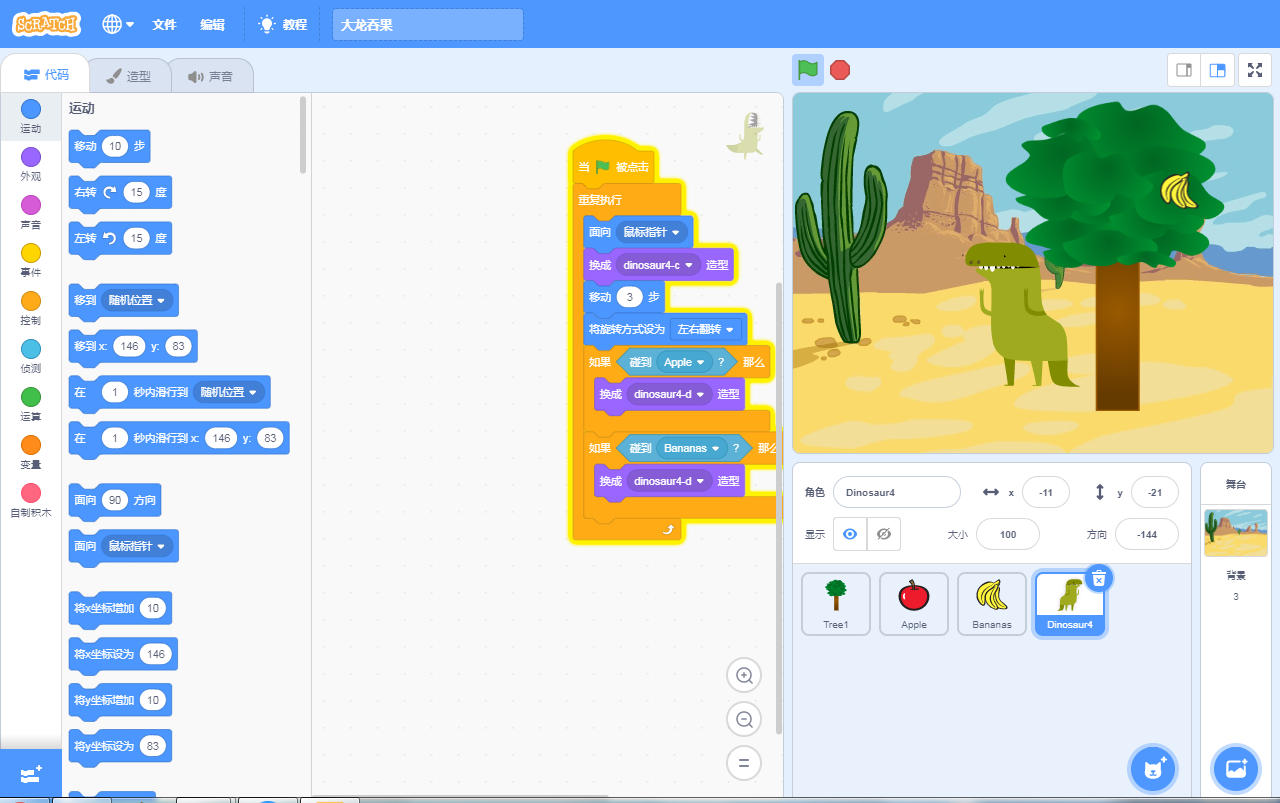Screen dimensions: 1280x803
Task: Expand 移到 随机位置 dropdown in palette
Action: point(137,300)
